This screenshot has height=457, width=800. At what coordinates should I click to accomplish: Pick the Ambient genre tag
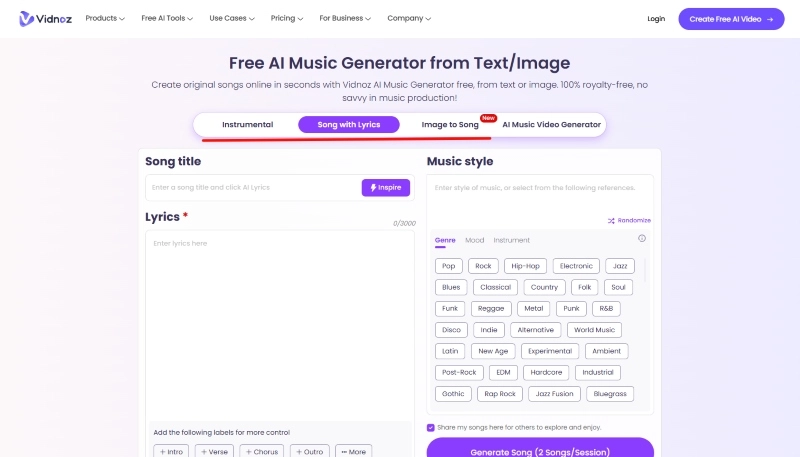(607, 351)
